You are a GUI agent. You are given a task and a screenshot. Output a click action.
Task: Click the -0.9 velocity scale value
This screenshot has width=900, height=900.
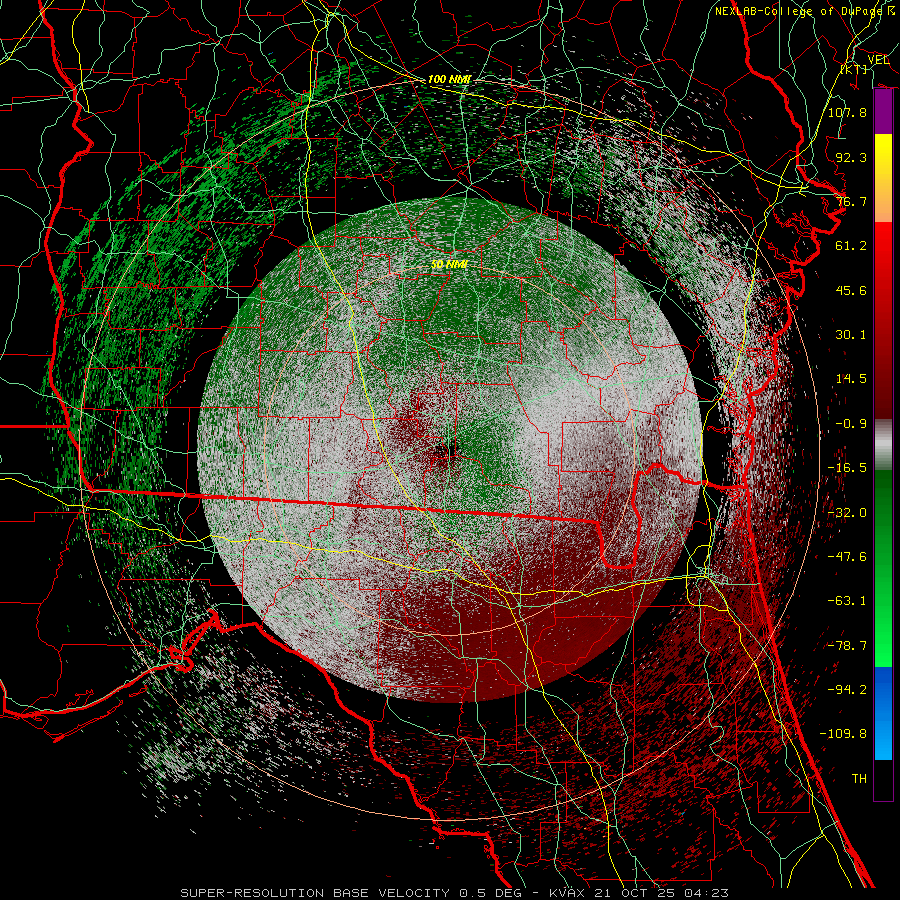pyautogui.click(x=851, y=424)
